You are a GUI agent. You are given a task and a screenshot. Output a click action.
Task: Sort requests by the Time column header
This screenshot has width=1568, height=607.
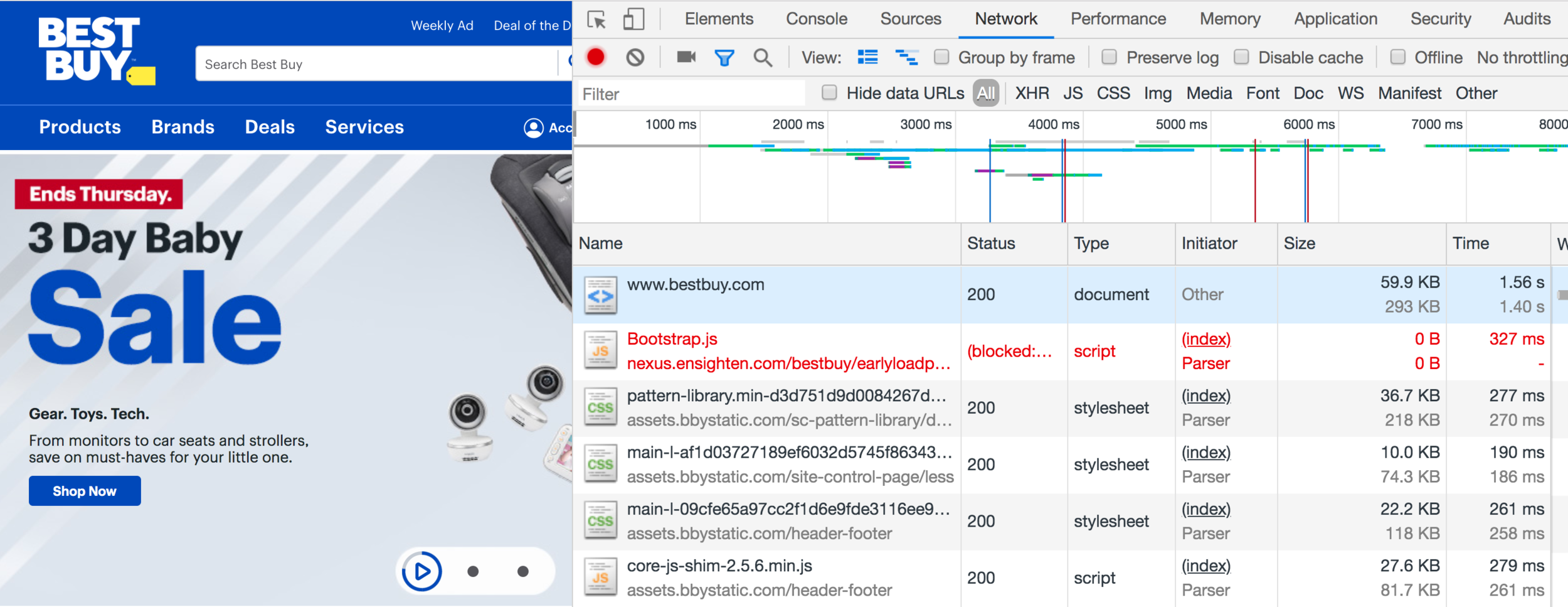pyautogui.click(x=1498, y=244)
